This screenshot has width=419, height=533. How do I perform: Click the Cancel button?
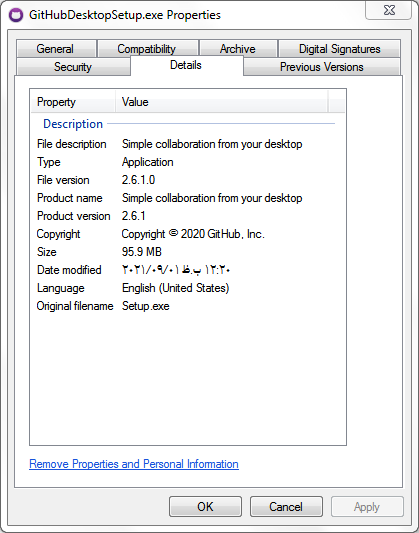[286, 506]
